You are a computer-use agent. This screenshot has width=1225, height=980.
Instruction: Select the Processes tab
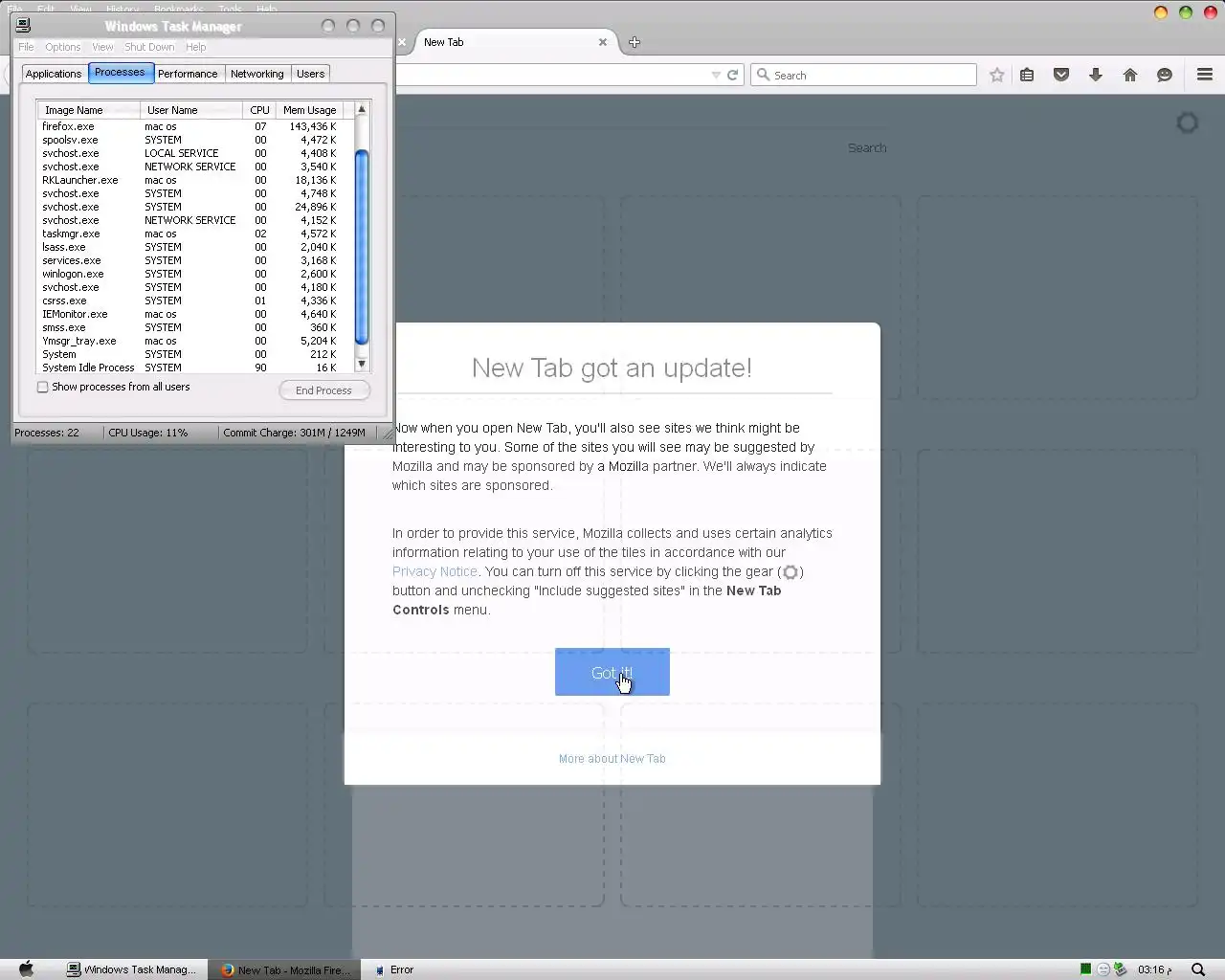click(120, 73)
